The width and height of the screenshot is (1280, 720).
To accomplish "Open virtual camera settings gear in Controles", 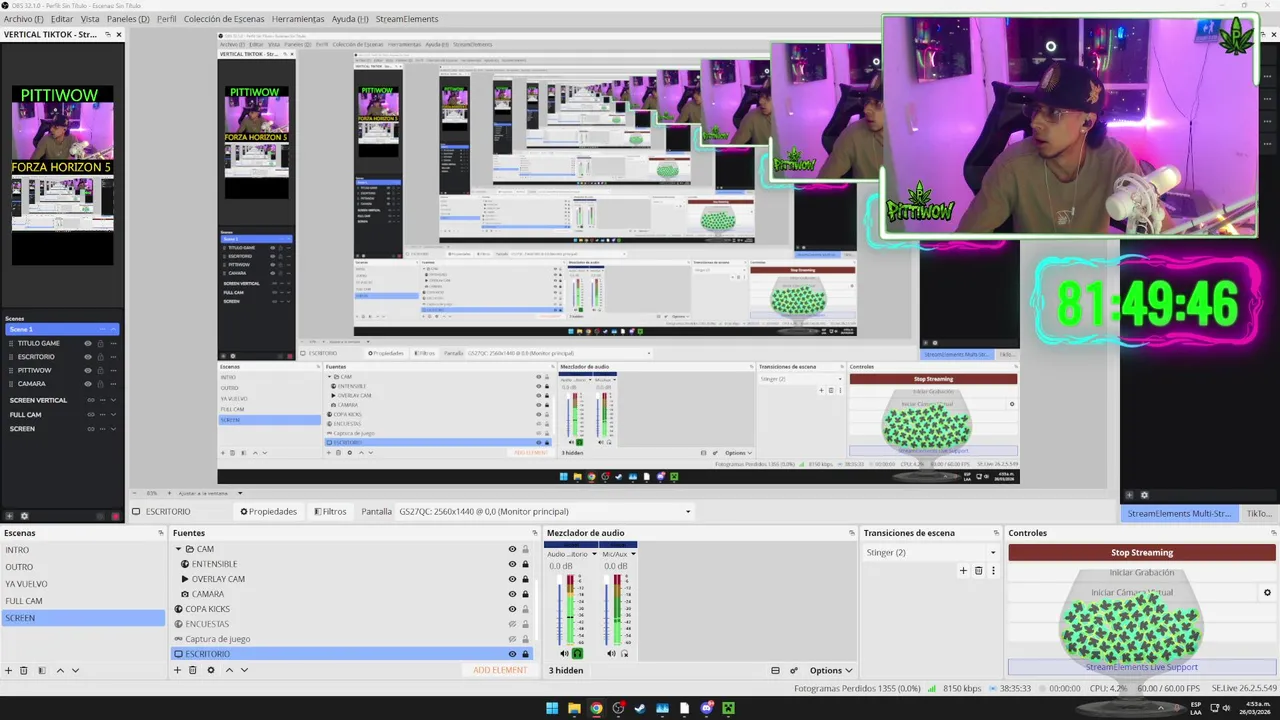I will click(1267, 593).
